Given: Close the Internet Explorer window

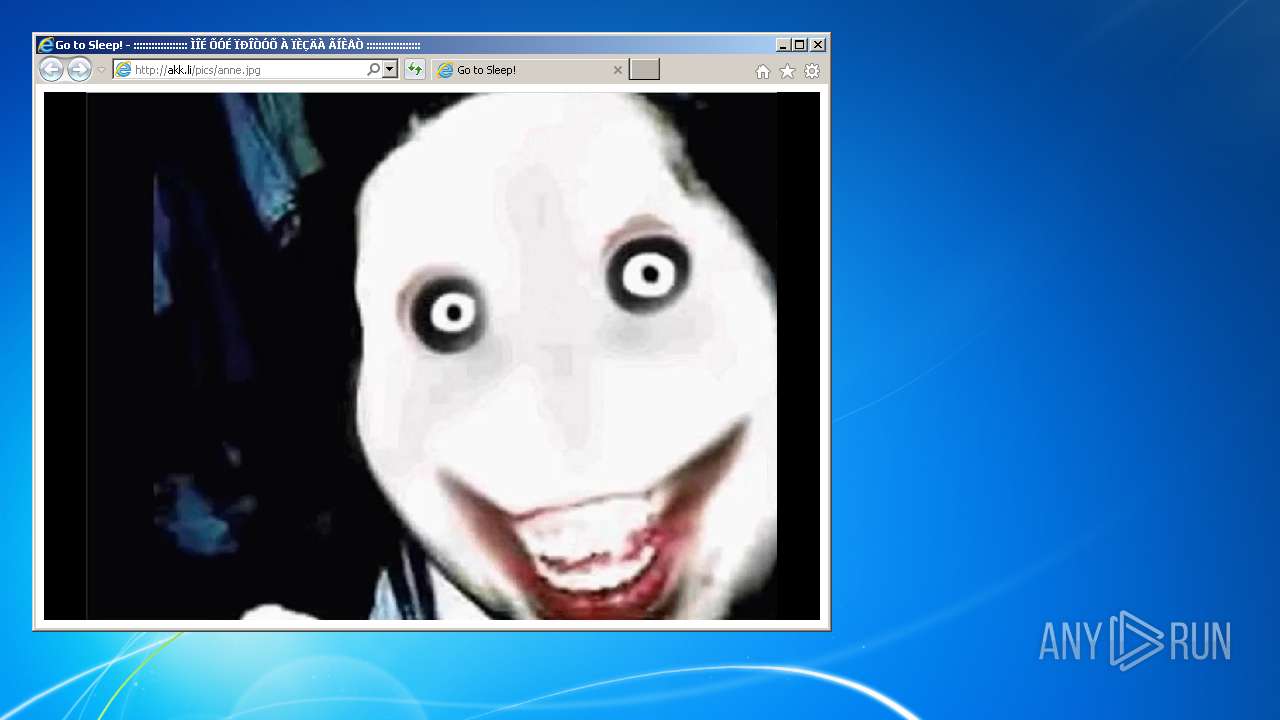Looking at the screenshot, I should coord(818,45).
